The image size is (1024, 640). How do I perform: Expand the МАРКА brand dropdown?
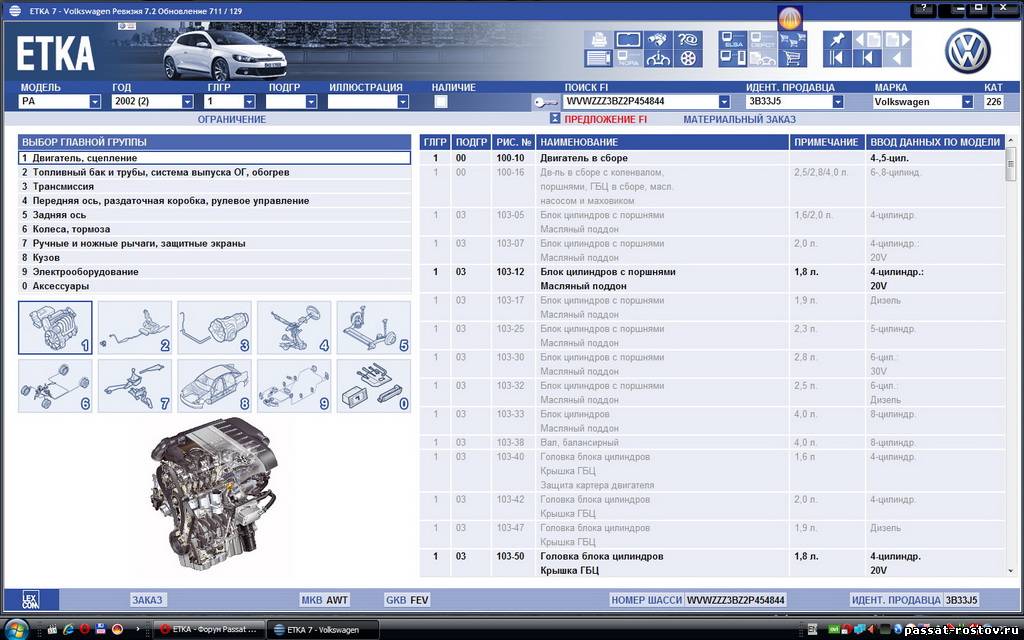[967, 102]
